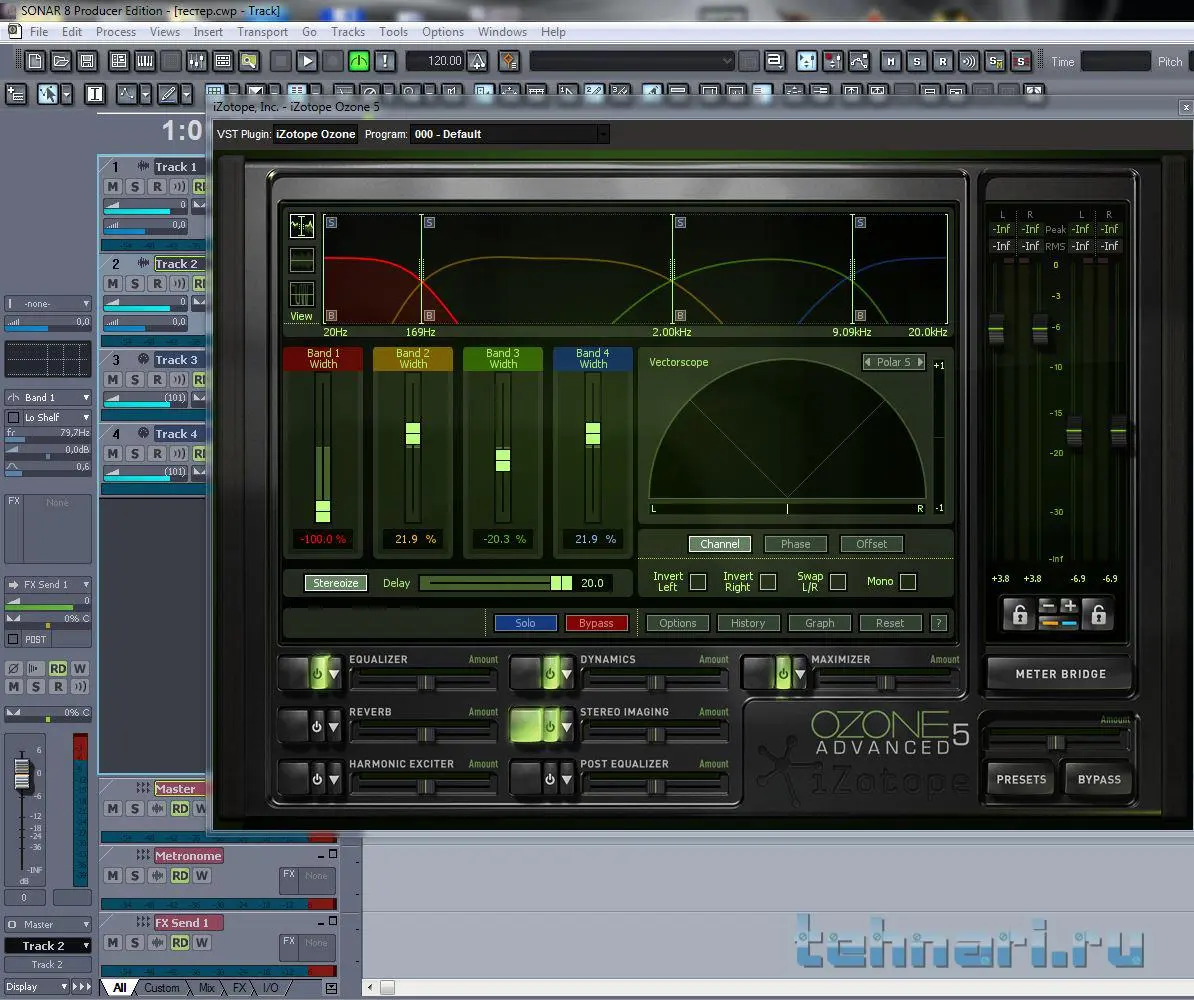Select the Draw pencil tool
Viewport: 1194px width, 1000px height.
click(168, 95)
